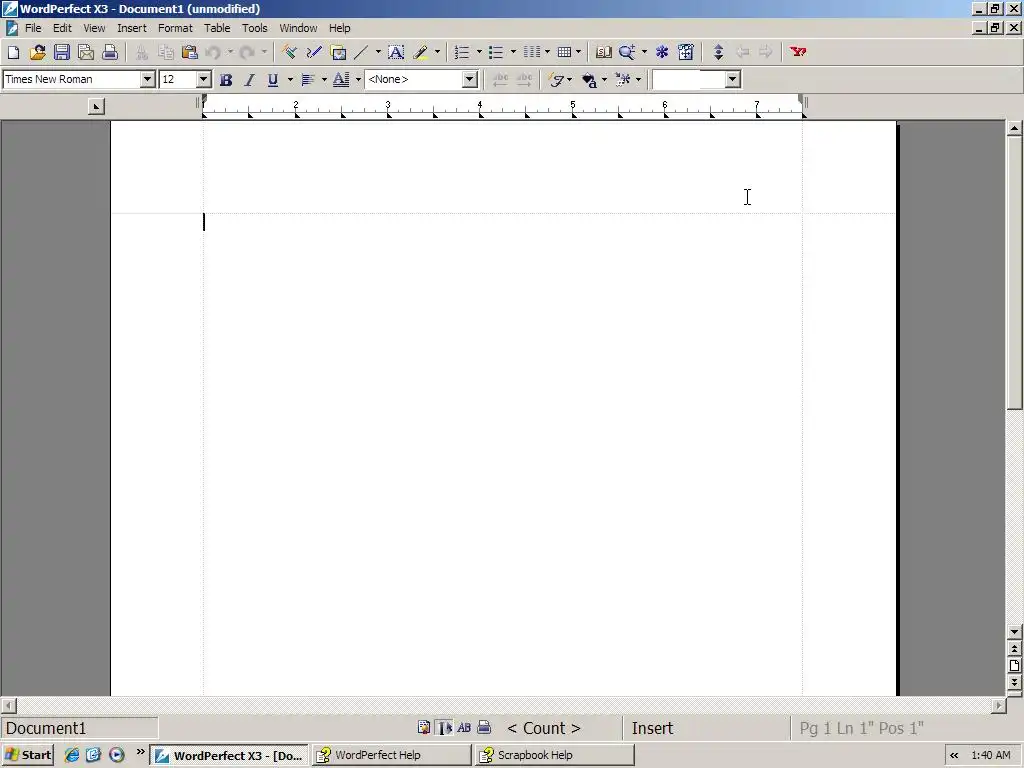Switch to WordPerfect Help taskbar window
Viewport: 1024px width, 768px height.
[x=392, y=755]
